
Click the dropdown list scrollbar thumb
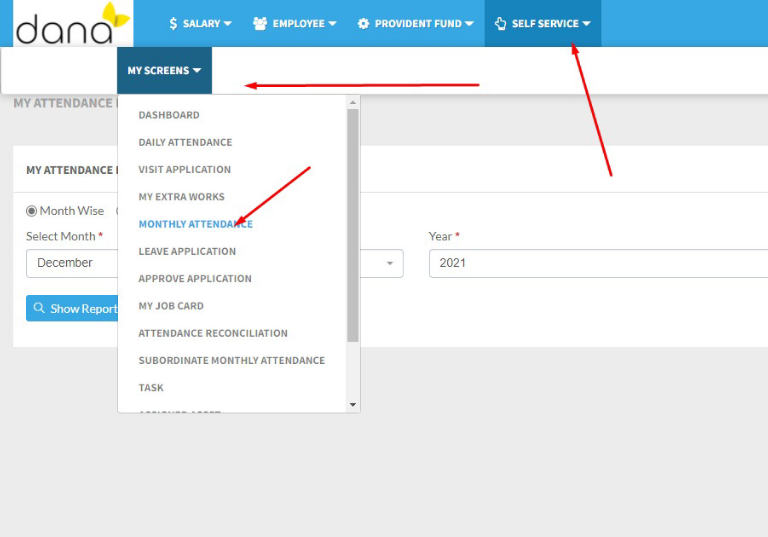tap(353, 225)
